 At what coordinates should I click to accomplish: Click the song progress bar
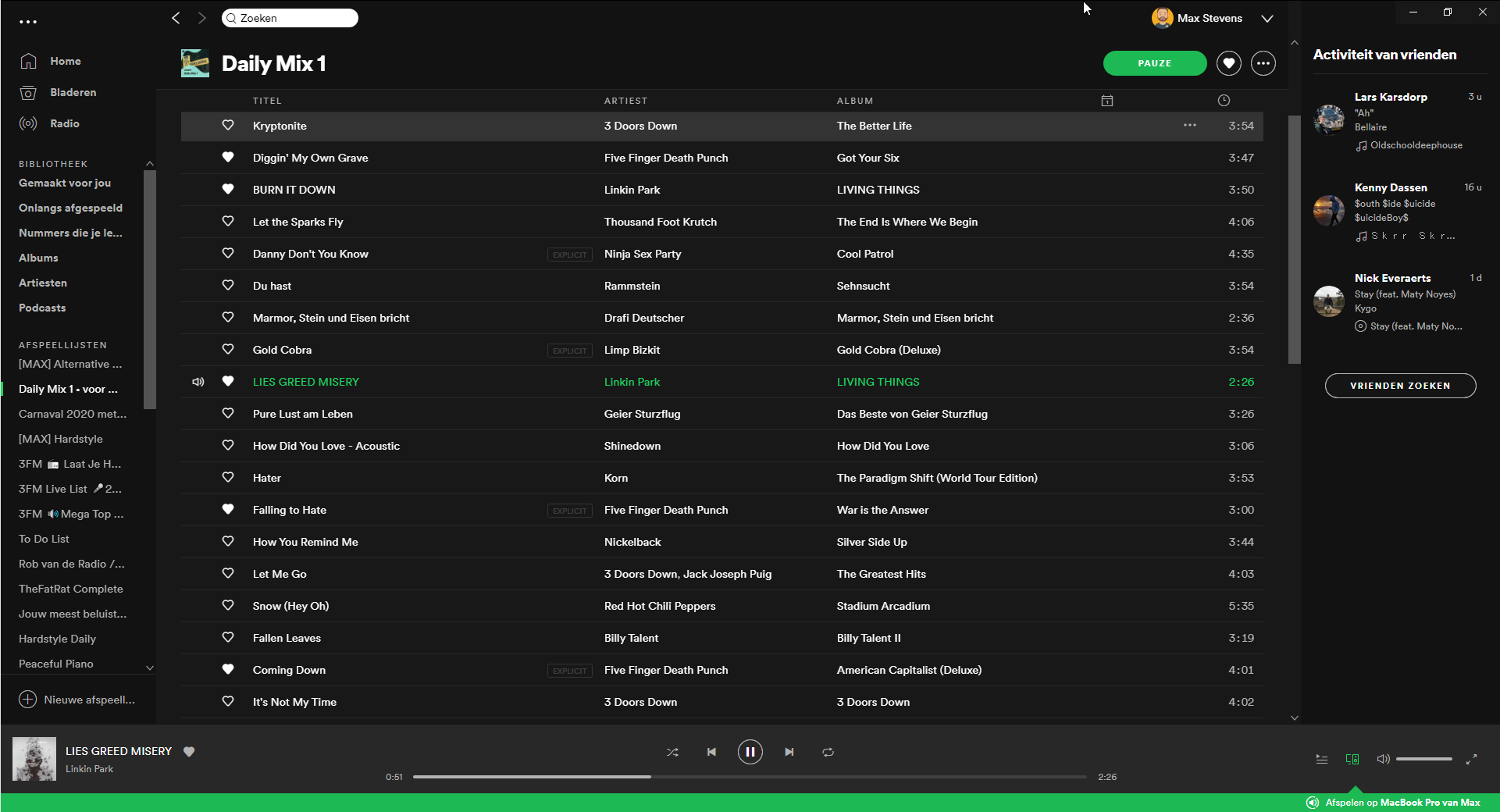pyautogui.click(x=750, y=777)
